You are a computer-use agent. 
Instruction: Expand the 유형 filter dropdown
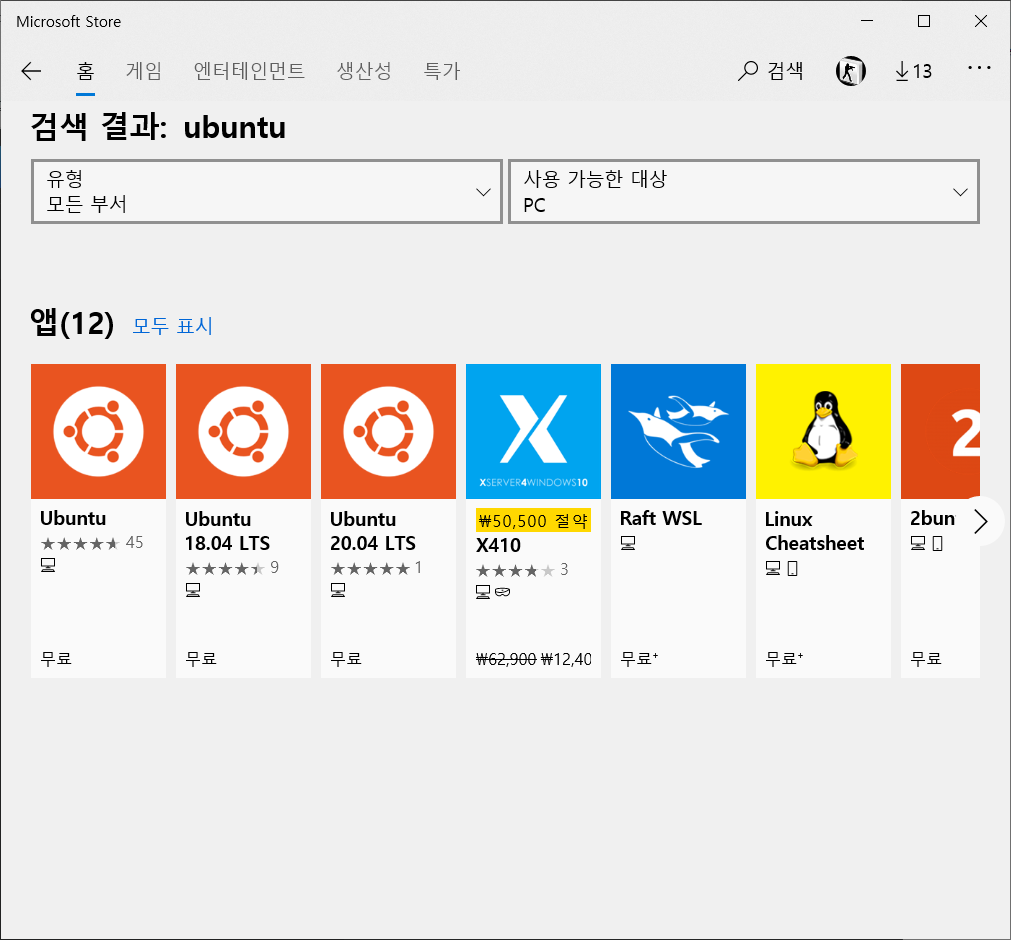[266, 191]
